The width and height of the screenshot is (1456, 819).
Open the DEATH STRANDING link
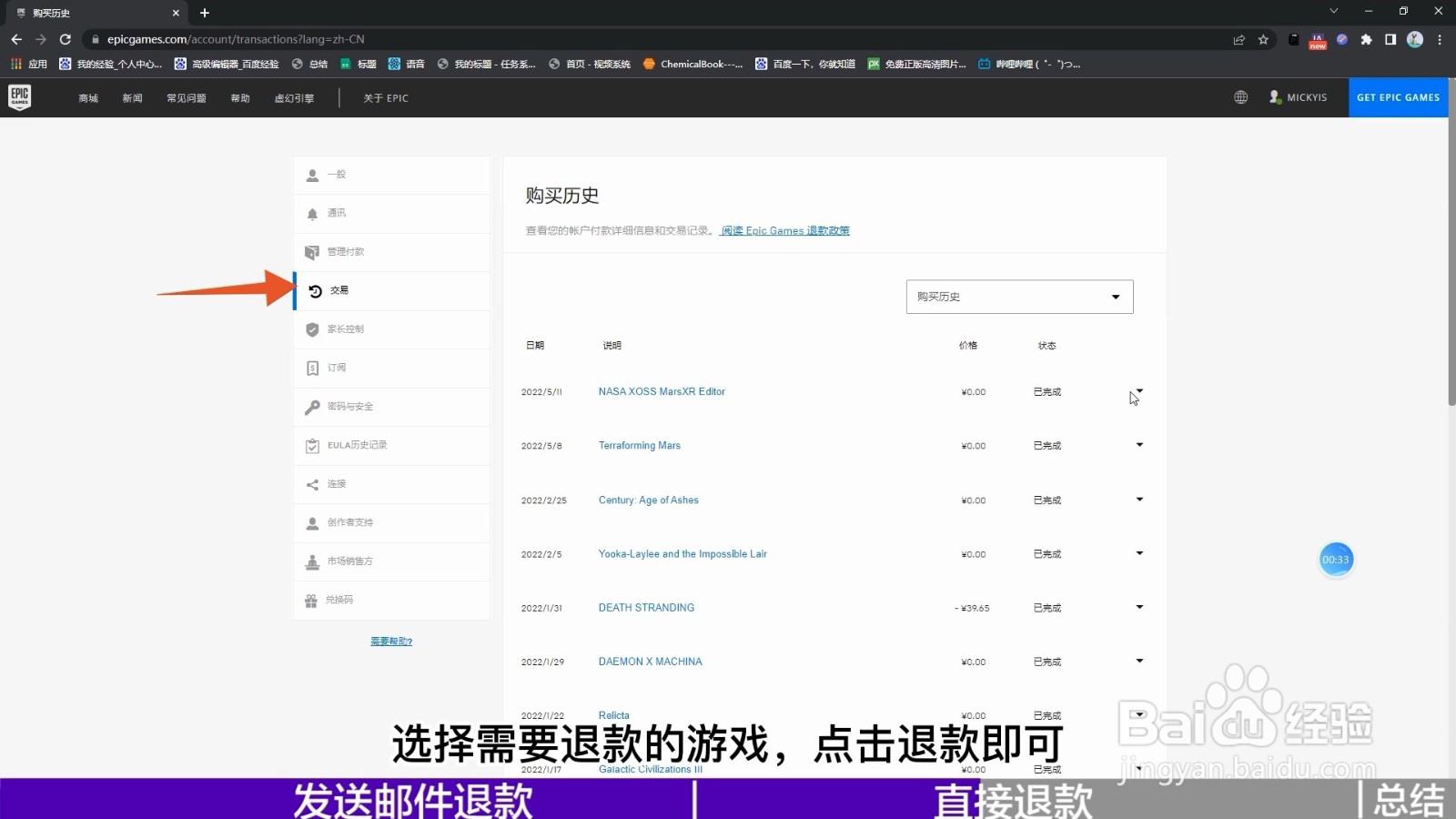pyautogui.click(x=646, y=607)
